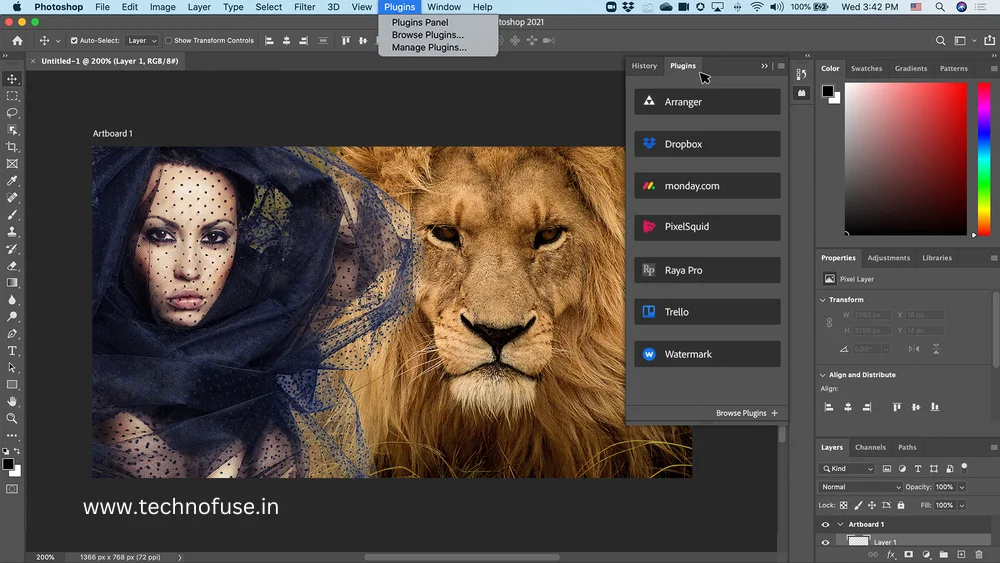
Task: Collapse the Artboard 1 layer group
Action: [x=841, y=524]
